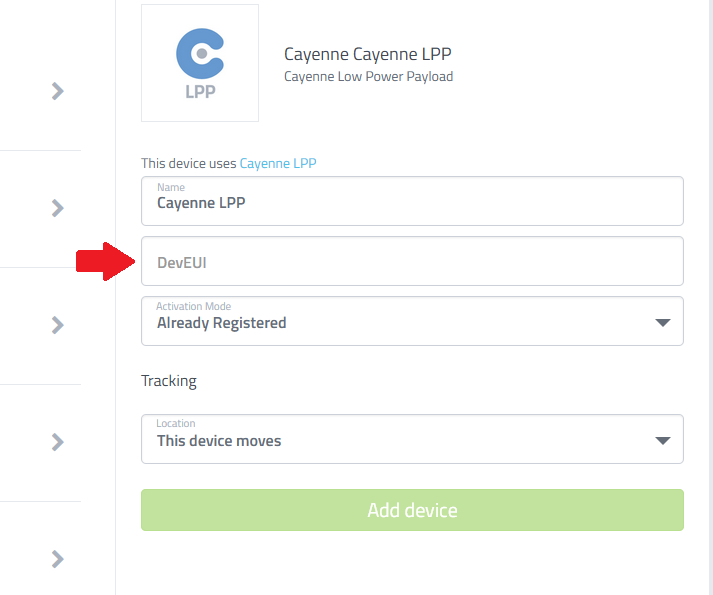Click the Tracking section heading
713x595 pixels.
(169, 381)
